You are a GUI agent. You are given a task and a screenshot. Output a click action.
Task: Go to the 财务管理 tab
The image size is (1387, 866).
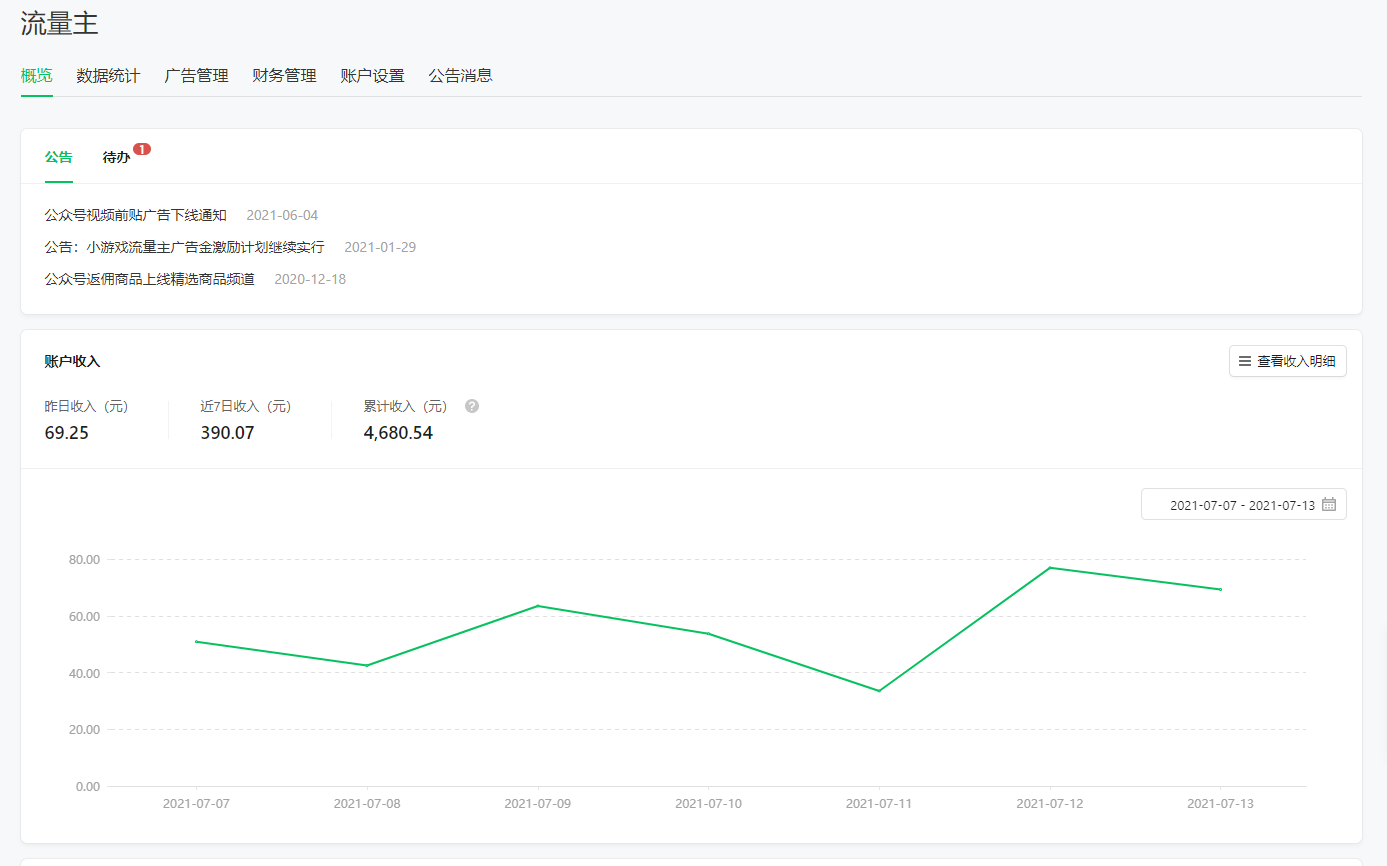(284, 76)
